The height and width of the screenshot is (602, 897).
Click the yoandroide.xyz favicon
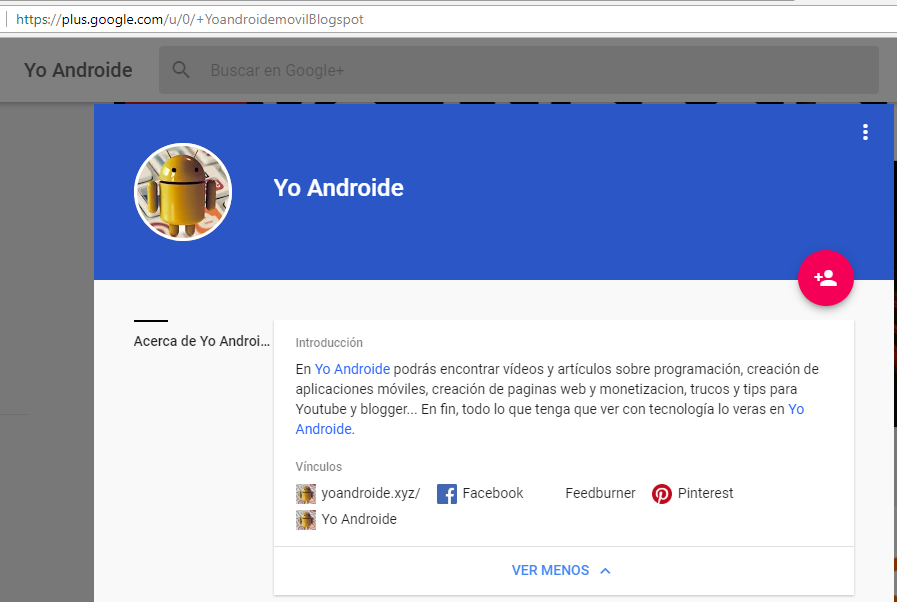pos(305,493)
